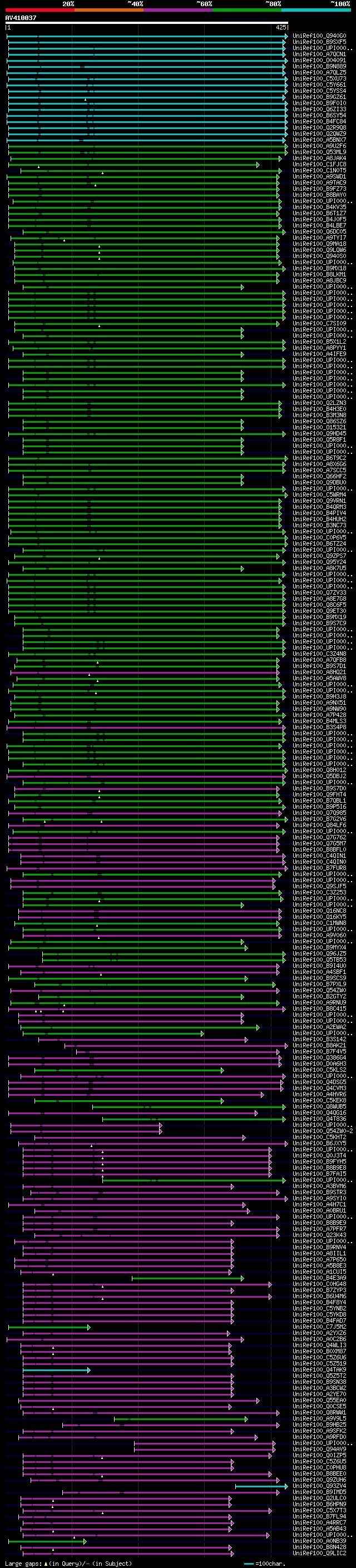Select the UniRef100_A7QLZ5 label
356x1568 pixels.
(319, 72)
